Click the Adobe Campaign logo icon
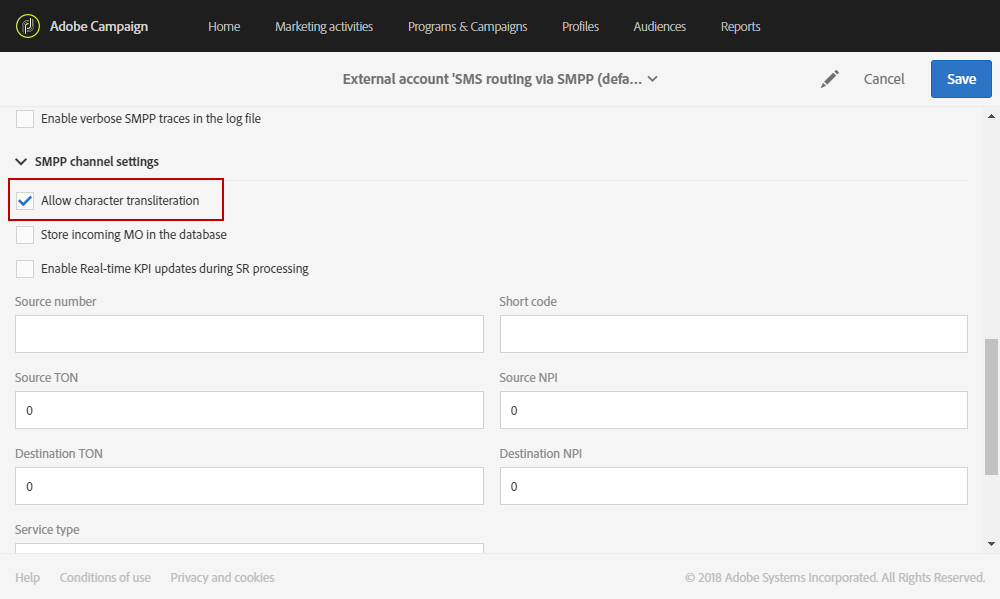 [x=28, y=26]
